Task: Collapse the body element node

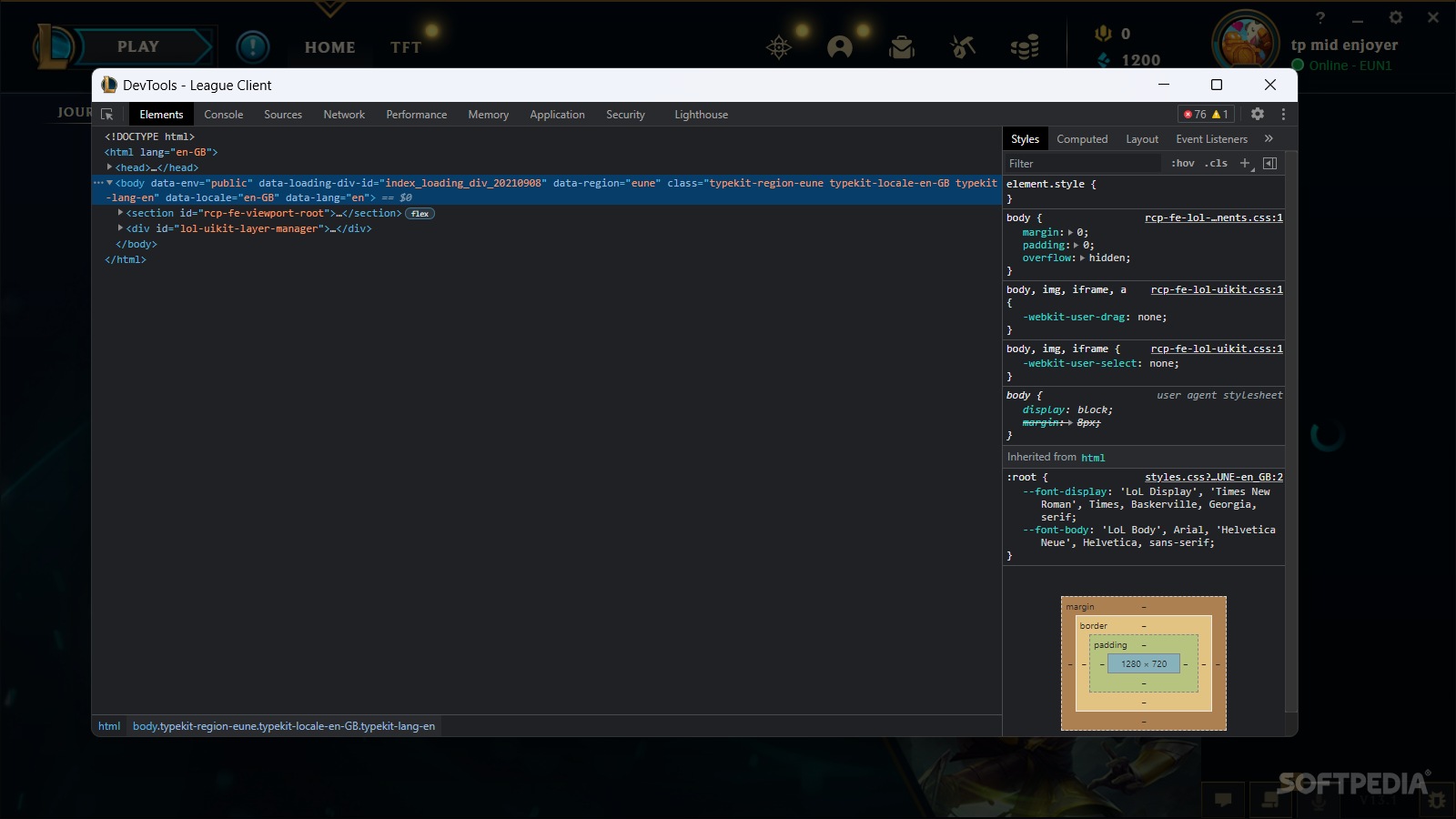Action: 109,183
